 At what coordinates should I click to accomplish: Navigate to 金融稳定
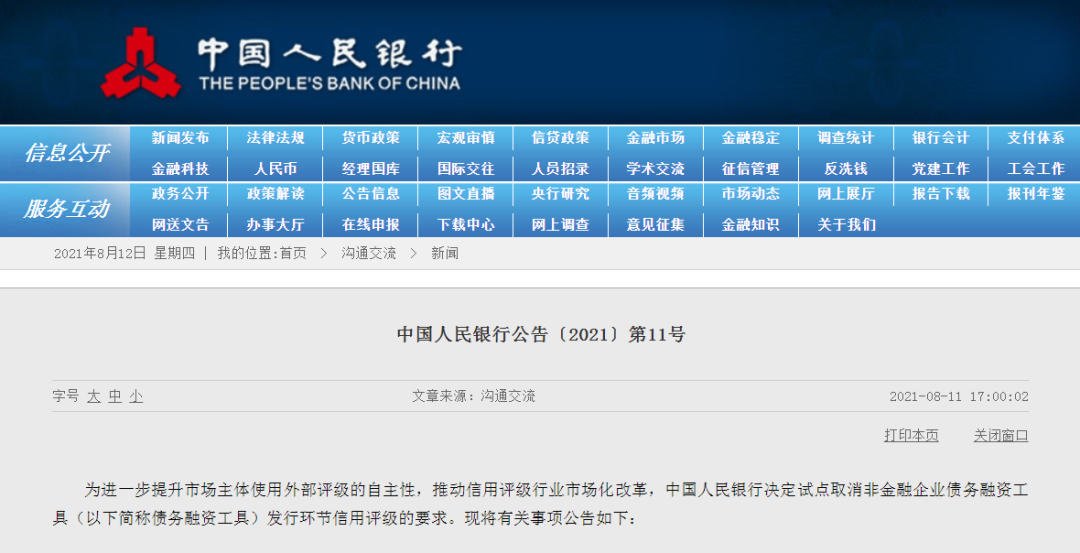[751, 138]
